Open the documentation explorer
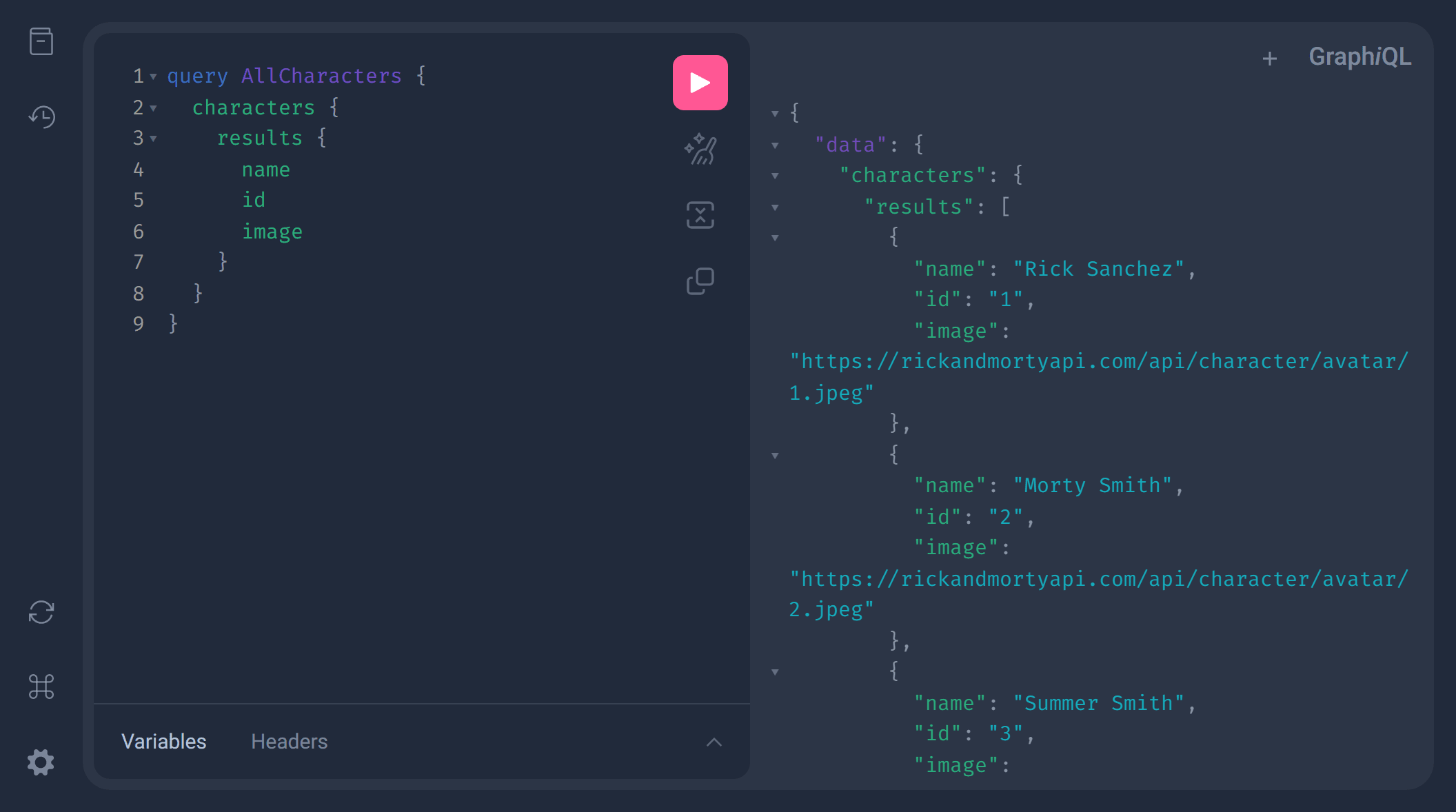This screenshot has width=1456, height=812. click(x=41, y=41)
